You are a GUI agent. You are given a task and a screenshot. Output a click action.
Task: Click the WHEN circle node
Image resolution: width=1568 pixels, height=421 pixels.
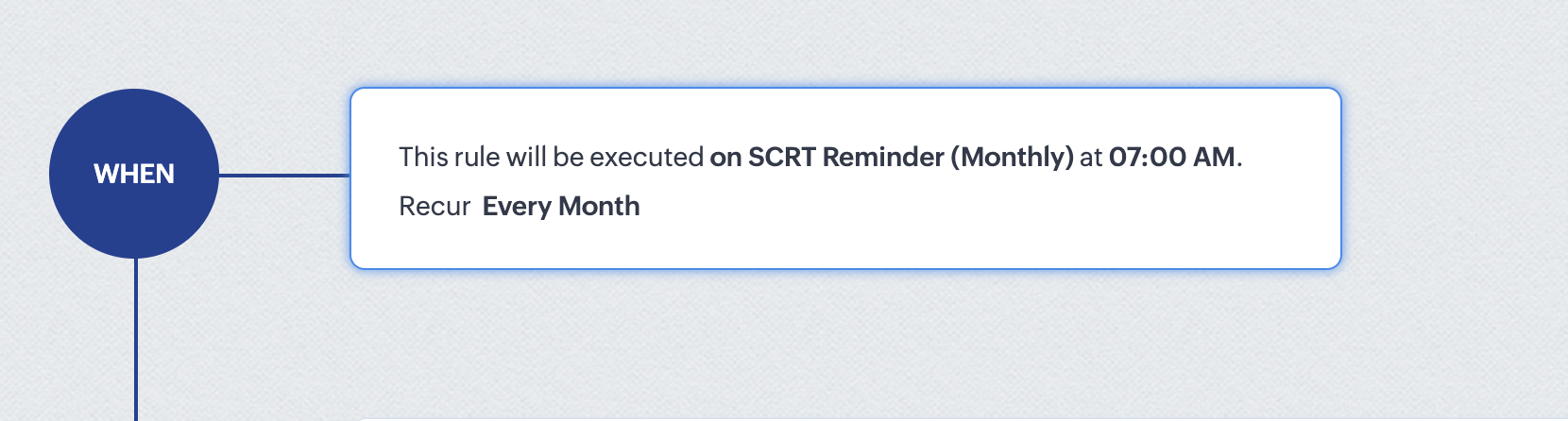click(x=134, y=174)
